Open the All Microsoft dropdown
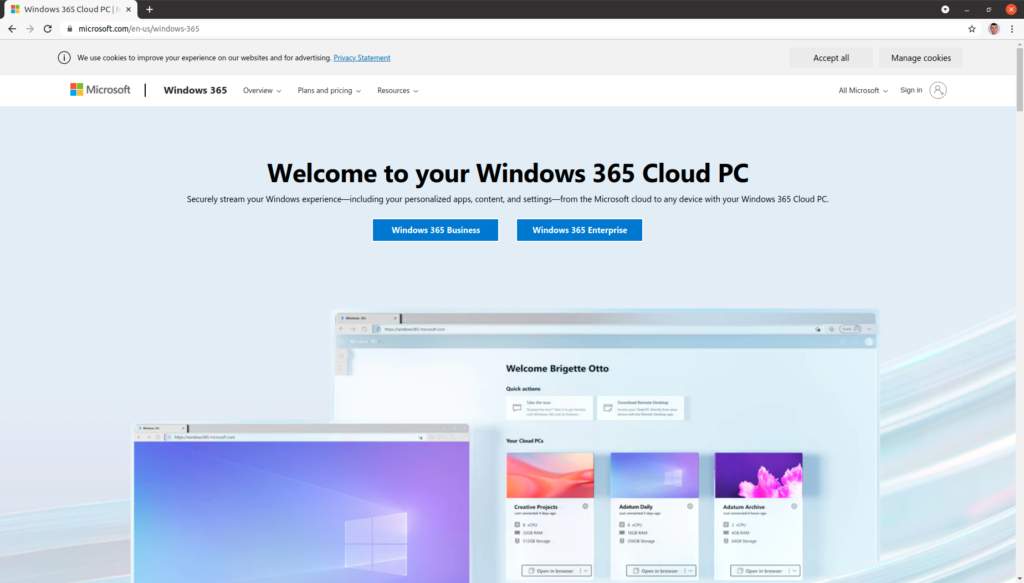Image resolution: width=1024 pixels, height=583 pixels. [863, 91]
